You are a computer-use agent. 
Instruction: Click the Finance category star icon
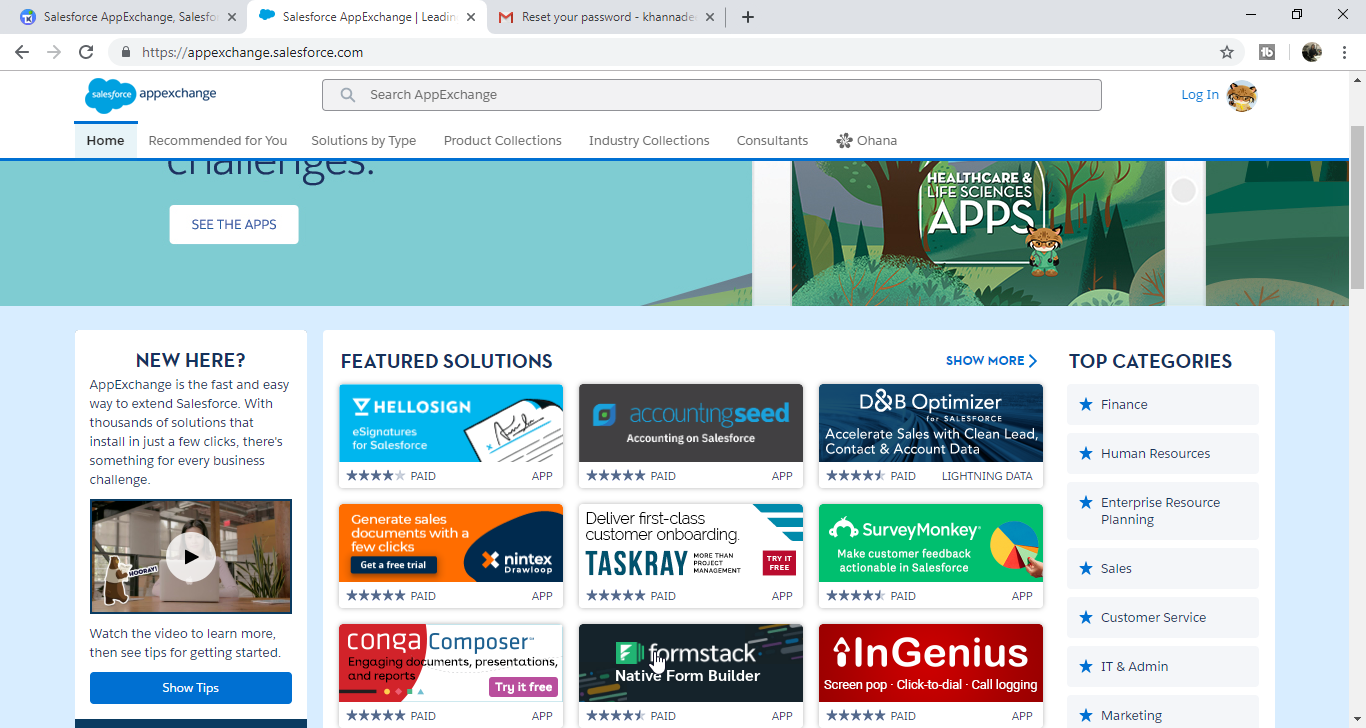[1086, 405]
